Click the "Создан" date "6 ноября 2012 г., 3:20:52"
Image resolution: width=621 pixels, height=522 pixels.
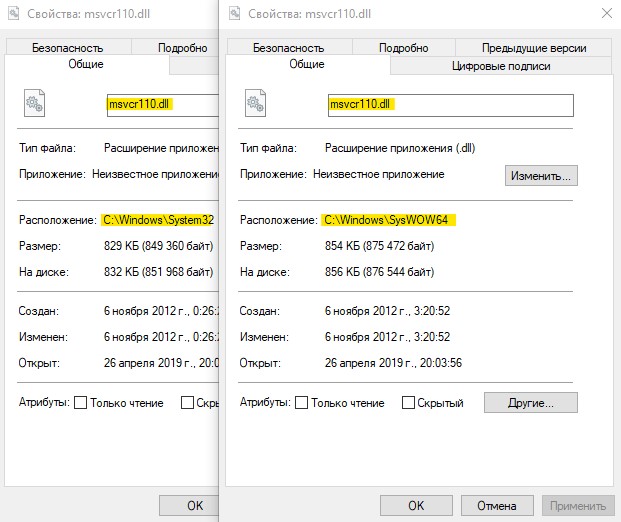click(387, 311)
